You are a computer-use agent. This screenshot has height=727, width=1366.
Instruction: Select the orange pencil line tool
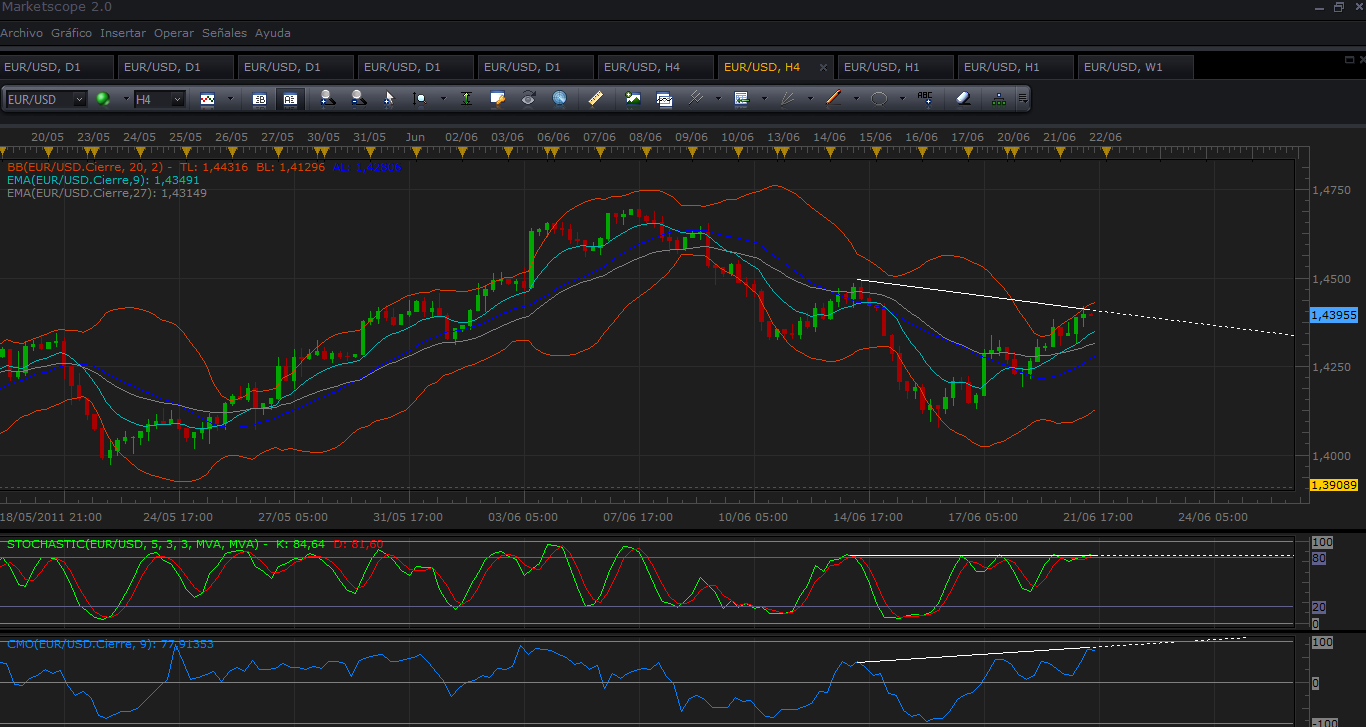click(x=833, y=99)
